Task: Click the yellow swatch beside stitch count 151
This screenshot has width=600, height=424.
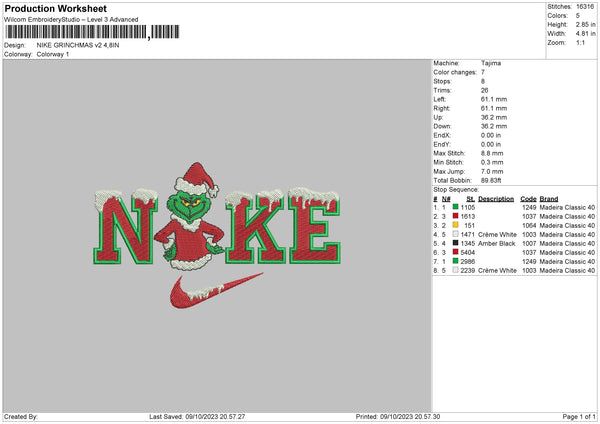Action: 455,225
